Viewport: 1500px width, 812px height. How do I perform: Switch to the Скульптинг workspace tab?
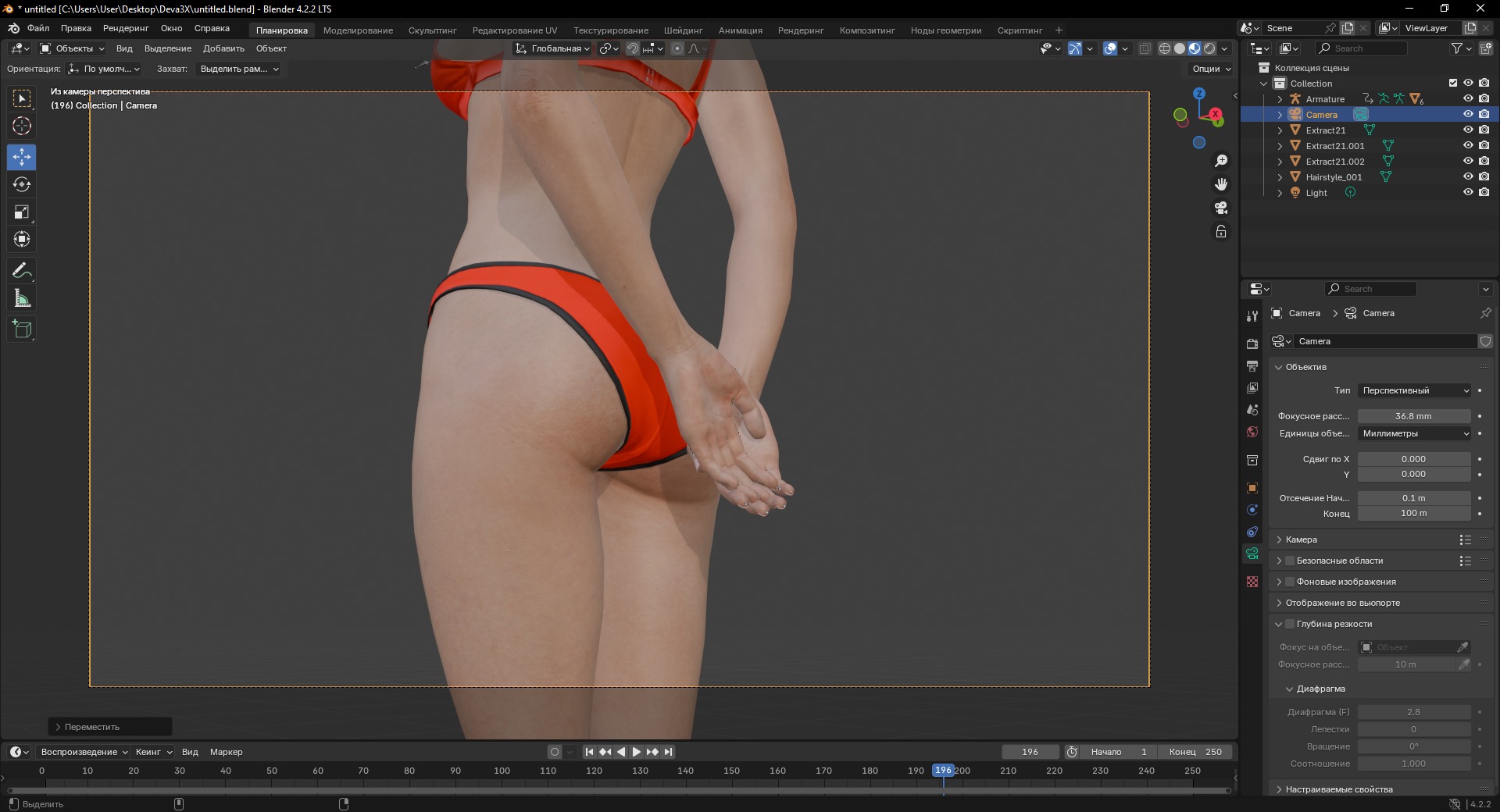[432, 30]
